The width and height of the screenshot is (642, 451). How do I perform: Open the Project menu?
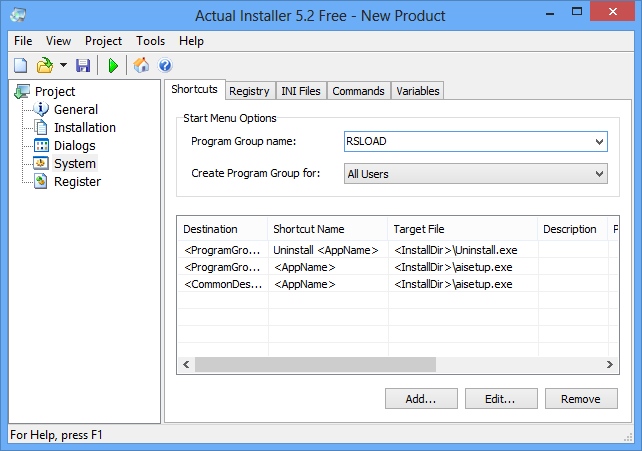(x=103, y=41)
